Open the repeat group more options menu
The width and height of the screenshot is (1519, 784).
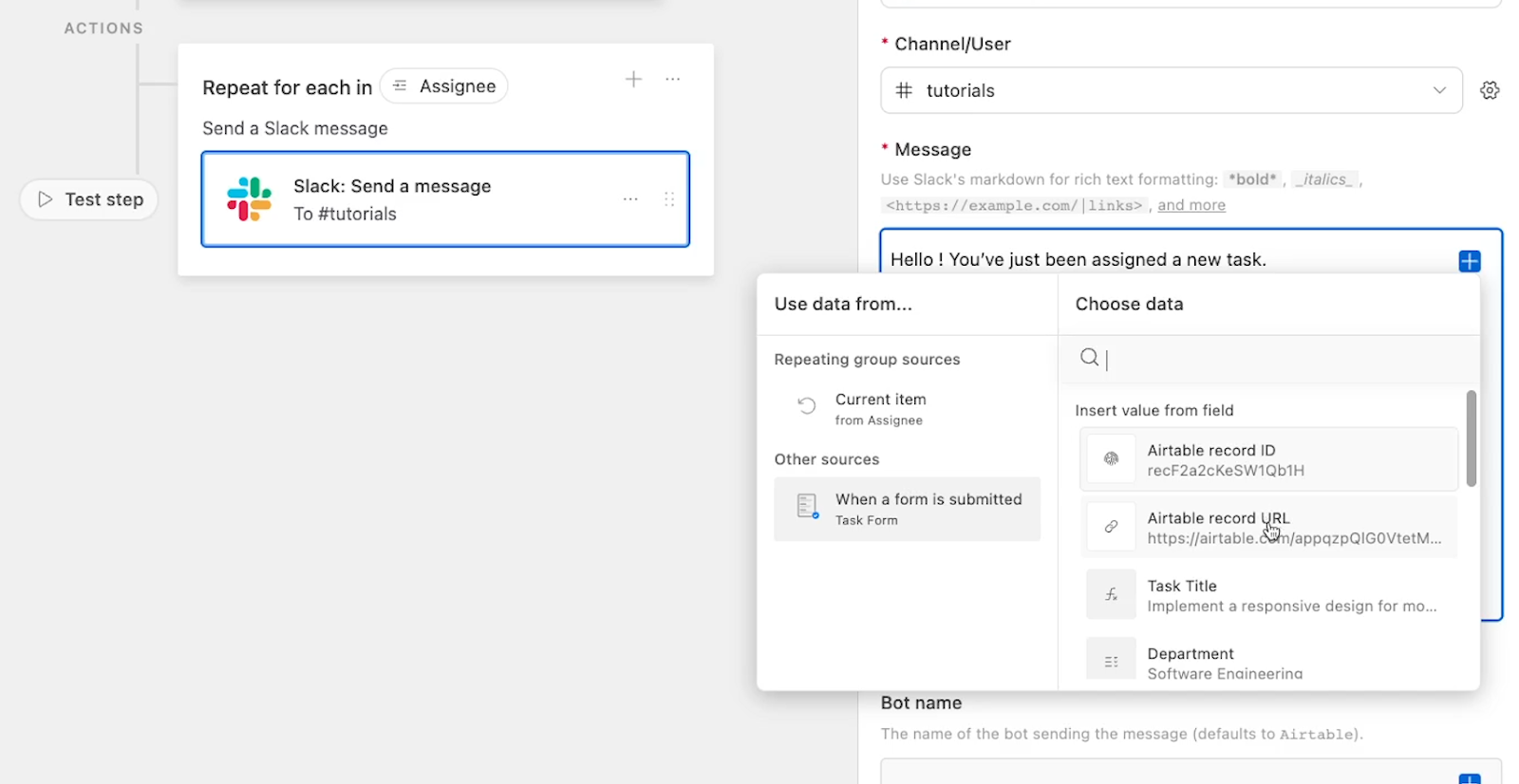point(673,80)
